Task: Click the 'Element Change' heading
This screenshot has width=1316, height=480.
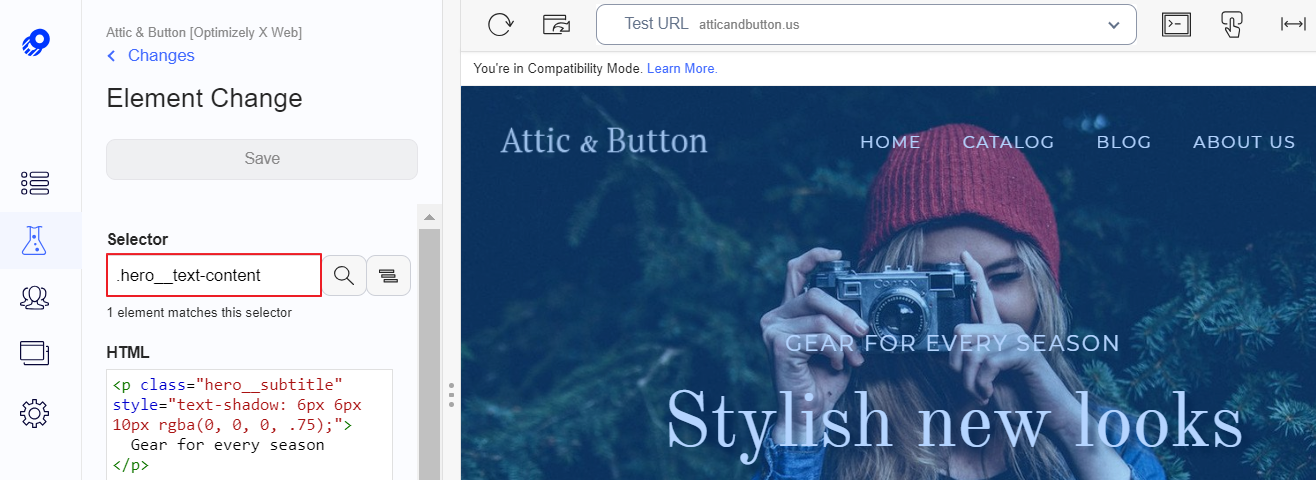Action: tap(204, 98)
